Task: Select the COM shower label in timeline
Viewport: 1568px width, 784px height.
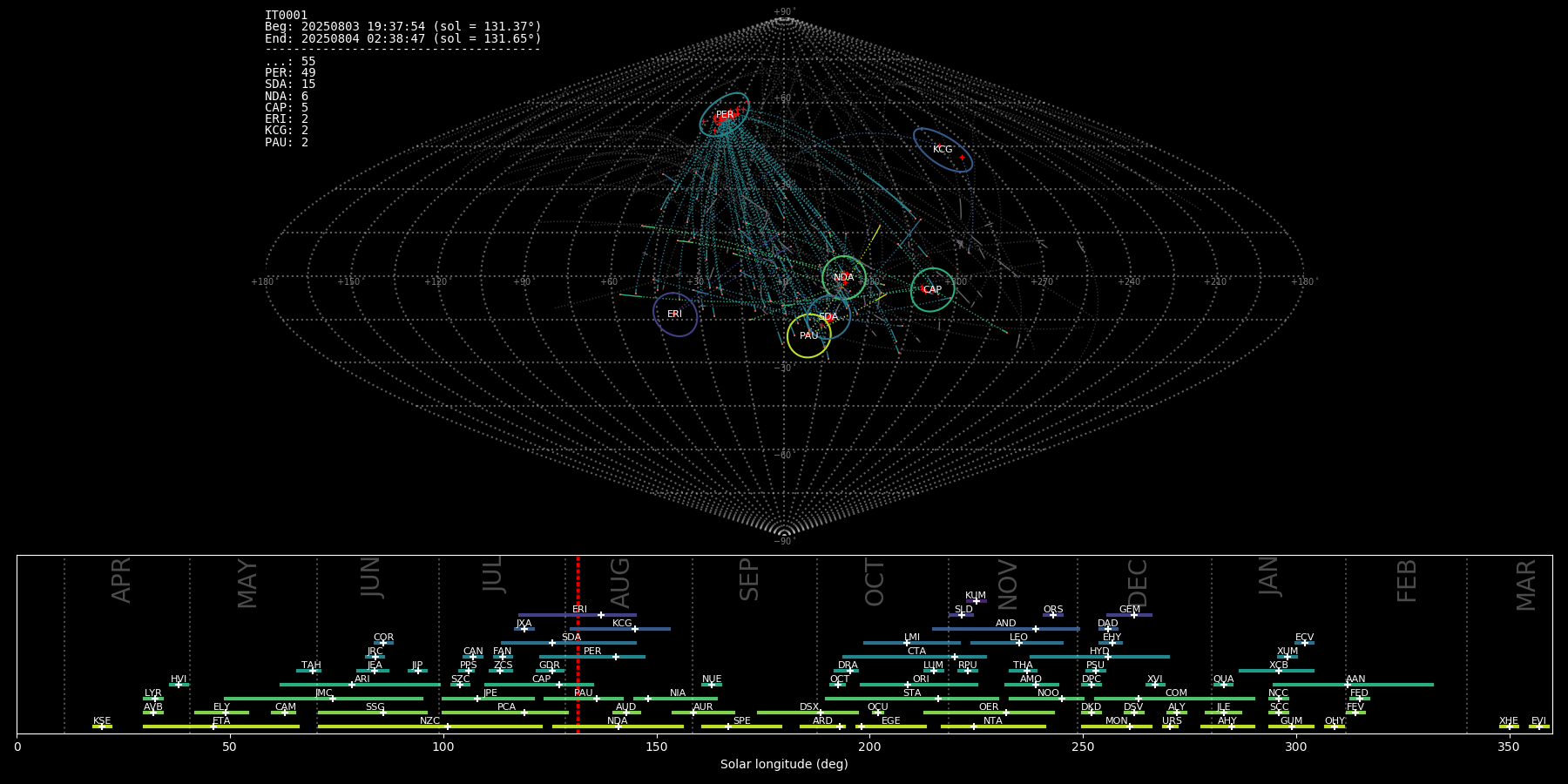Action: click(x=1177, y=693)
